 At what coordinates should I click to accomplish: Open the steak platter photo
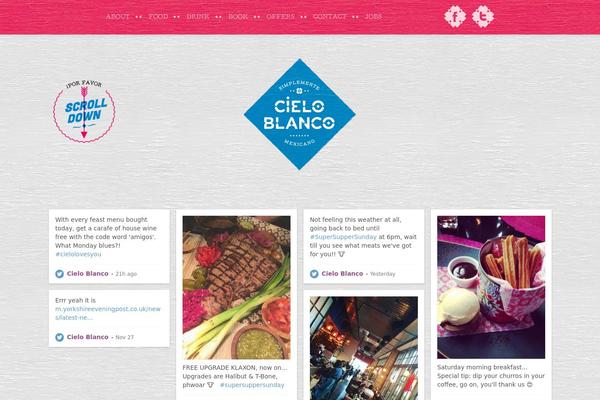[236, 287]
